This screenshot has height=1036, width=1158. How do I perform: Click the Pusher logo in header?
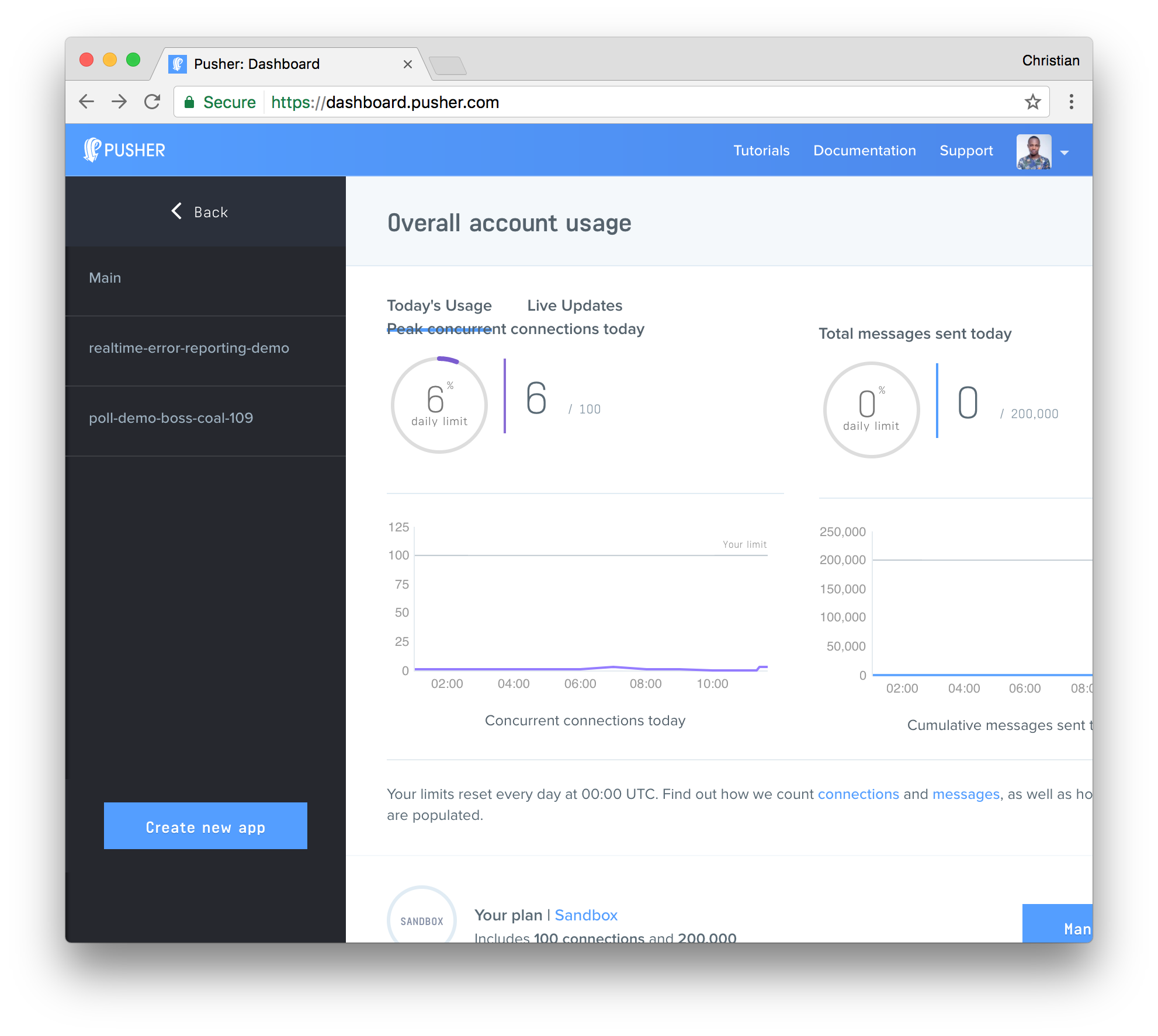124,150
